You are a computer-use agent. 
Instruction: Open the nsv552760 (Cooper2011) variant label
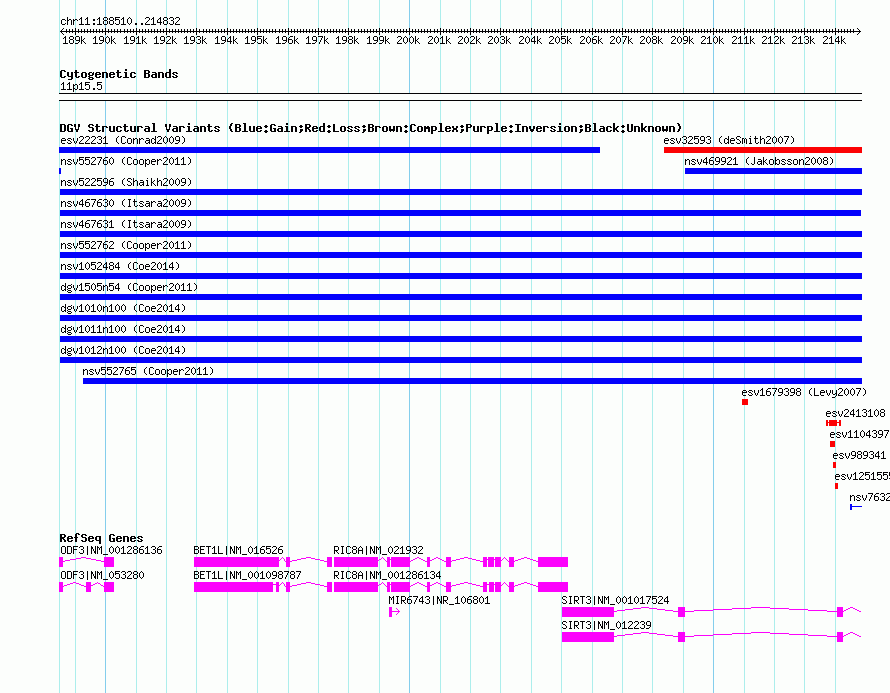126,161
